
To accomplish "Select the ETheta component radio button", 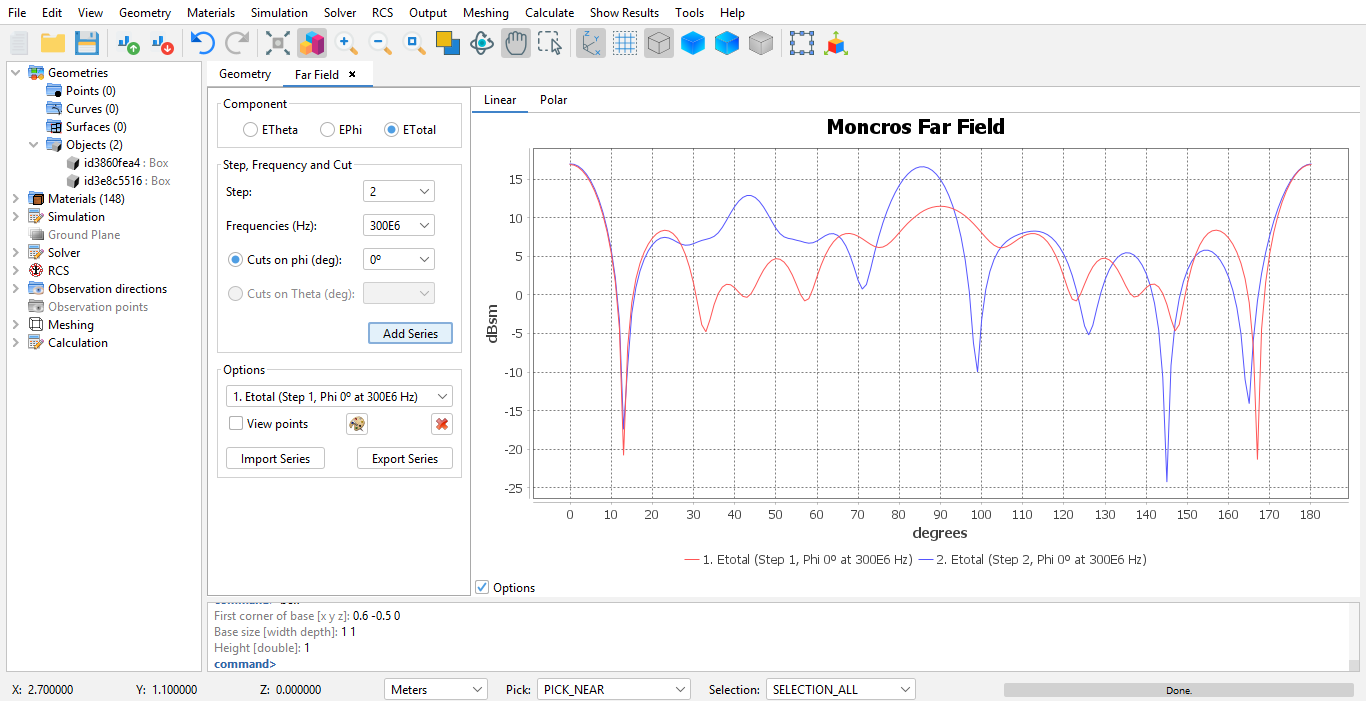I will point(251,130).
